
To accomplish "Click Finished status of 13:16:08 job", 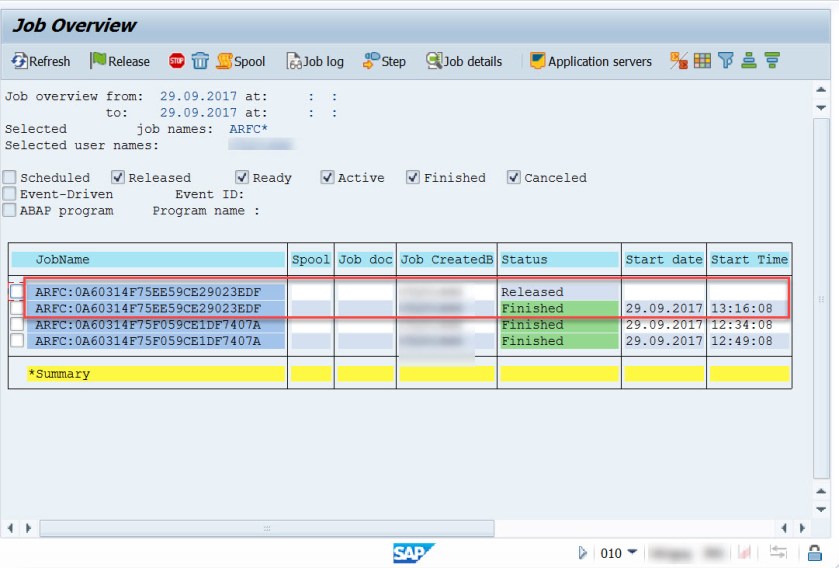I will pos(559,308).
